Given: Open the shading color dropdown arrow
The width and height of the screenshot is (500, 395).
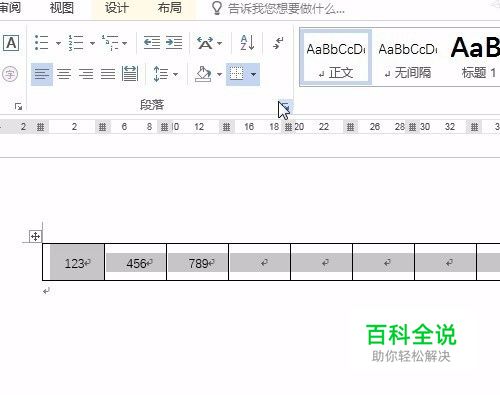Looking at the screenshot, I should pyautogui.click(x=219, y=74).
